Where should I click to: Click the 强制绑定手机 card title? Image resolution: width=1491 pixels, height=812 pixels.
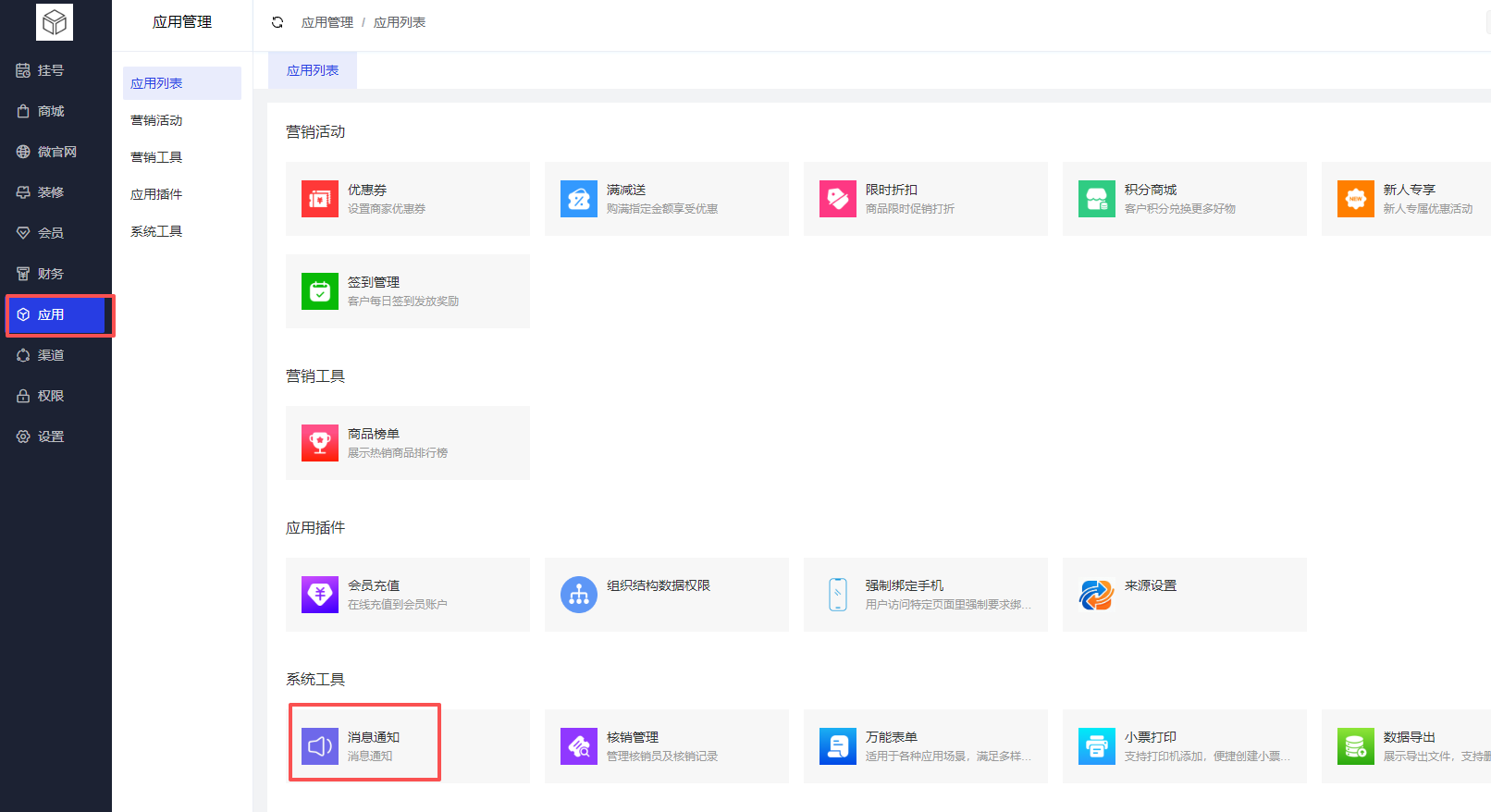pos(905,585)
